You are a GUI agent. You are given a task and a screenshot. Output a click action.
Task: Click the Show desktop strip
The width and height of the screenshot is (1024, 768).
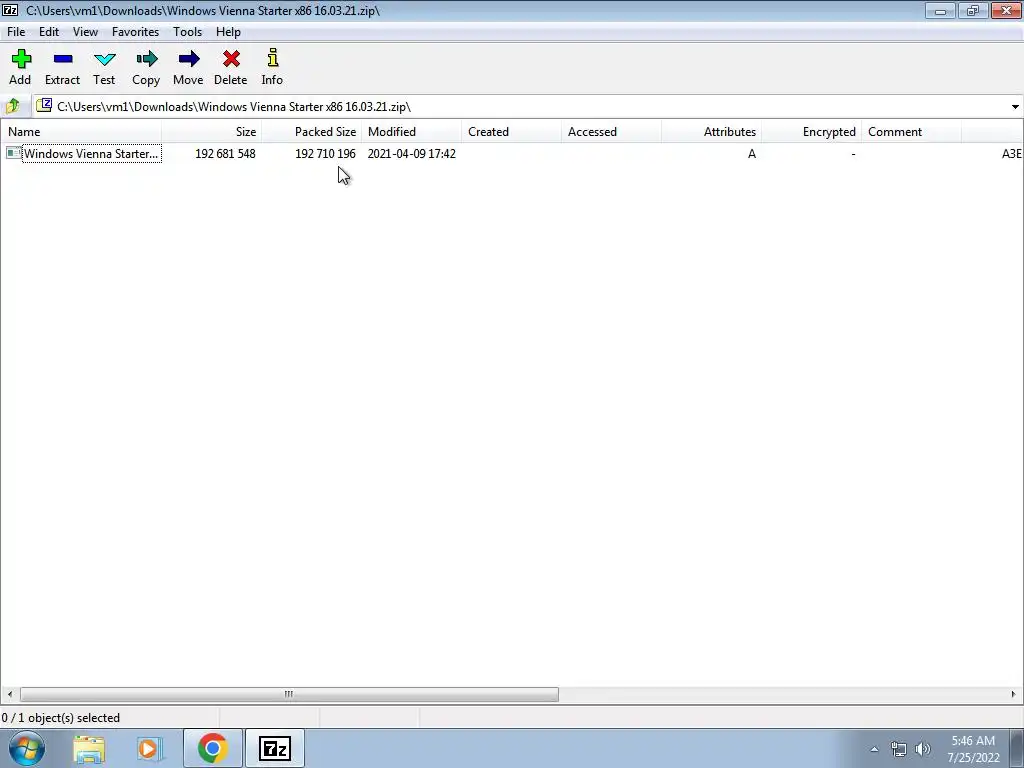tap(1017, 748)
